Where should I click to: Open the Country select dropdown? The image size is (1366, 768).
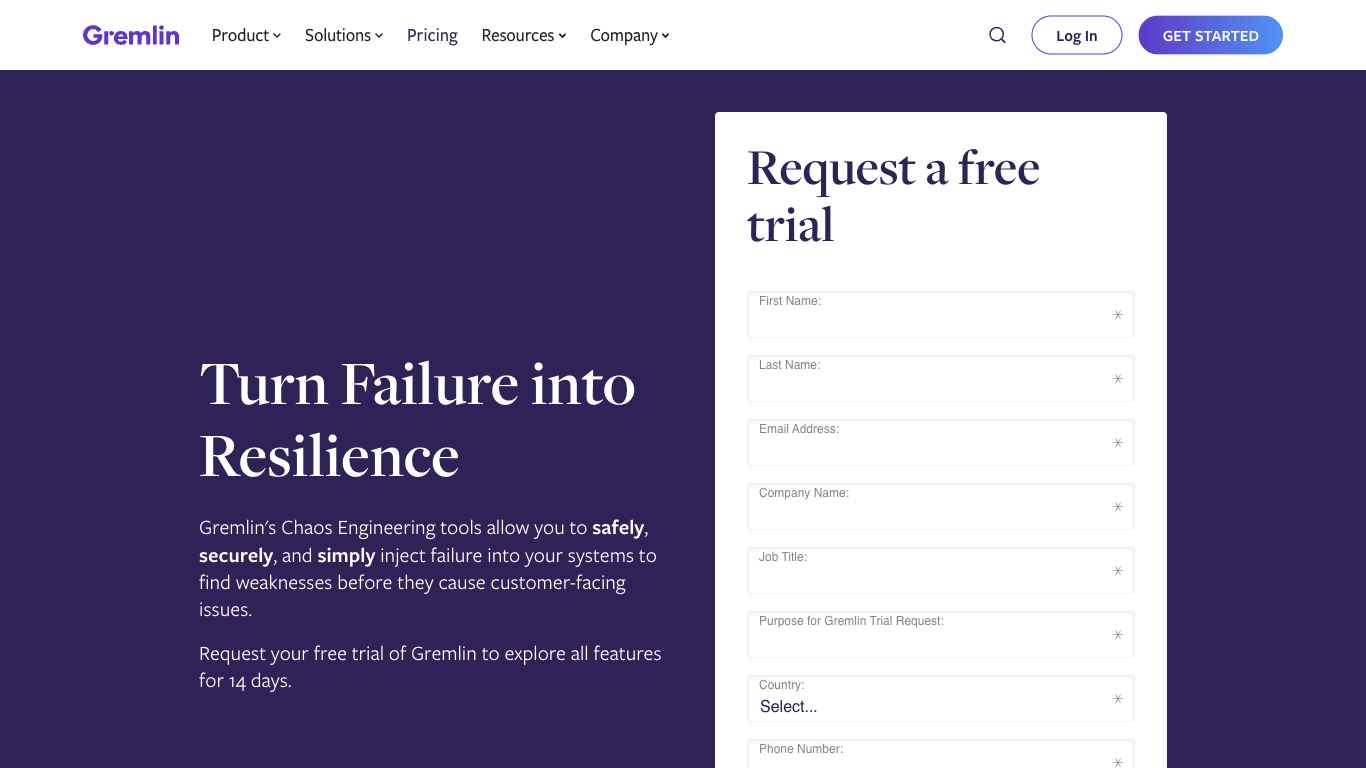click(941, 699)
